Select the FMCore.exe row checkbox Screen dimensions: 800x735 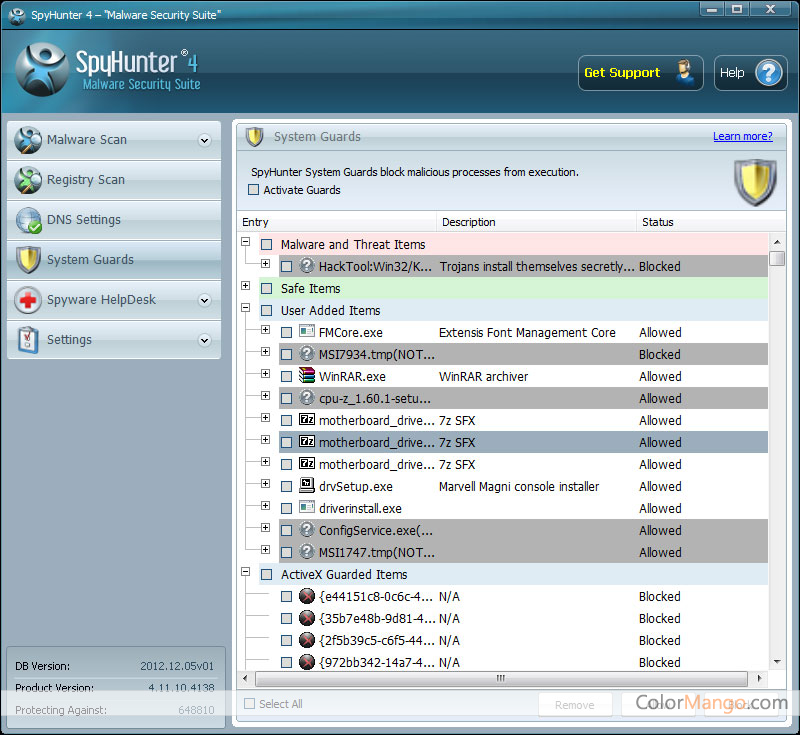point(286,333)
